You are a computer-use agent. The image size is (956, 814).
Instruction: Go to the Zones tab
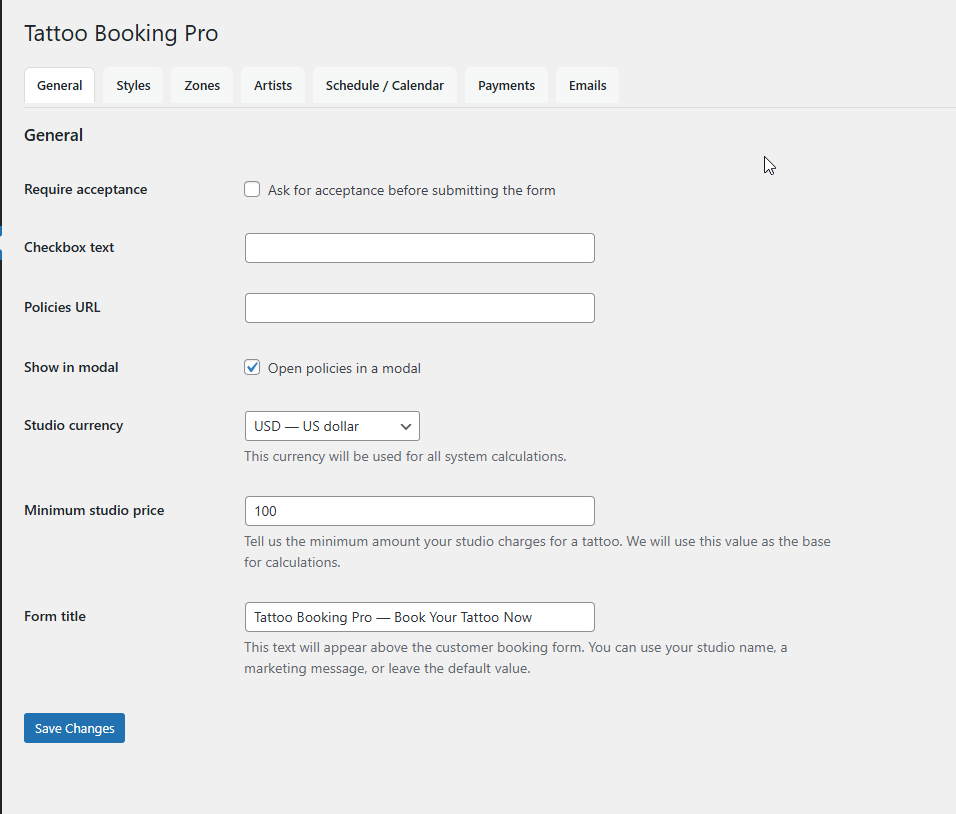(202, 86)
